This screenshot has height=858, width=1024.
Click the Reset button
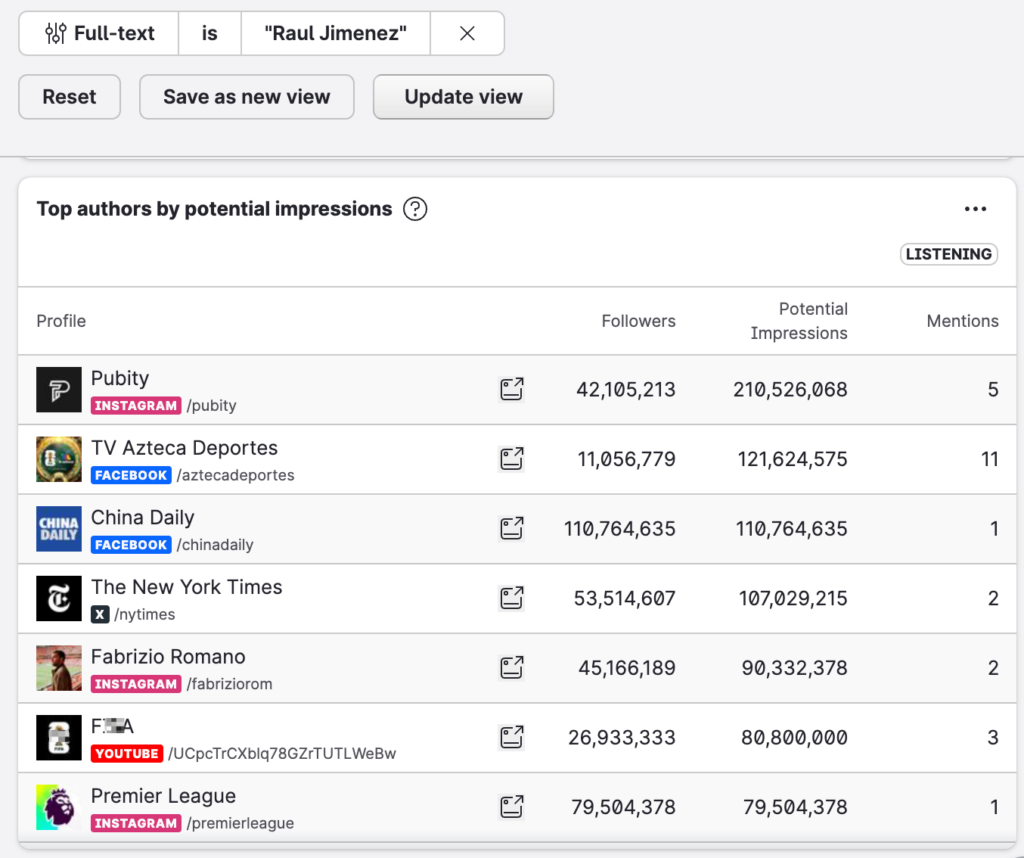[69, 97]
